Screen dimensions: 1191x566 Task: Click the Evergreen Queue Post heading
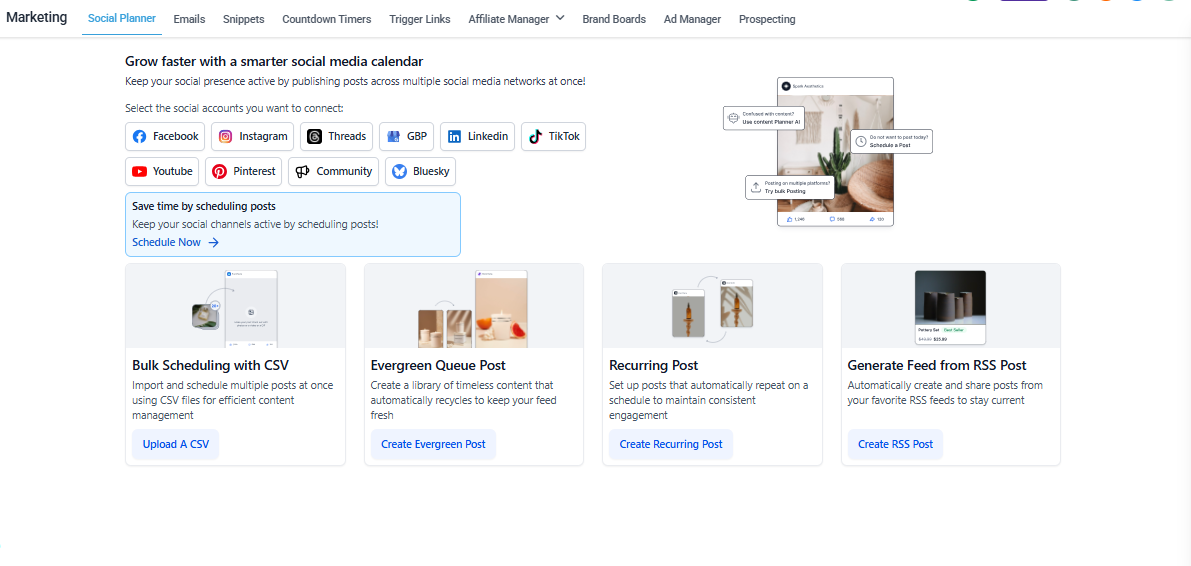click(438, 365)
